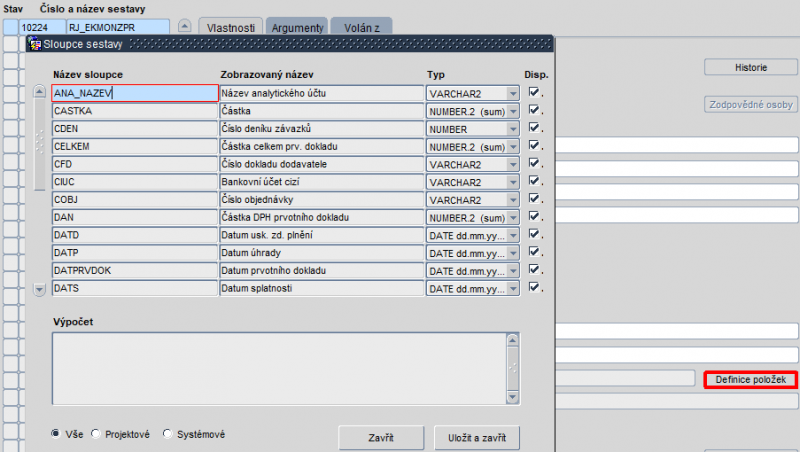Image resolution: width=800 pixels, height=452 pixels.
Task: Toggle Disp. checkbox for CIUC
Action: point(534,181)
